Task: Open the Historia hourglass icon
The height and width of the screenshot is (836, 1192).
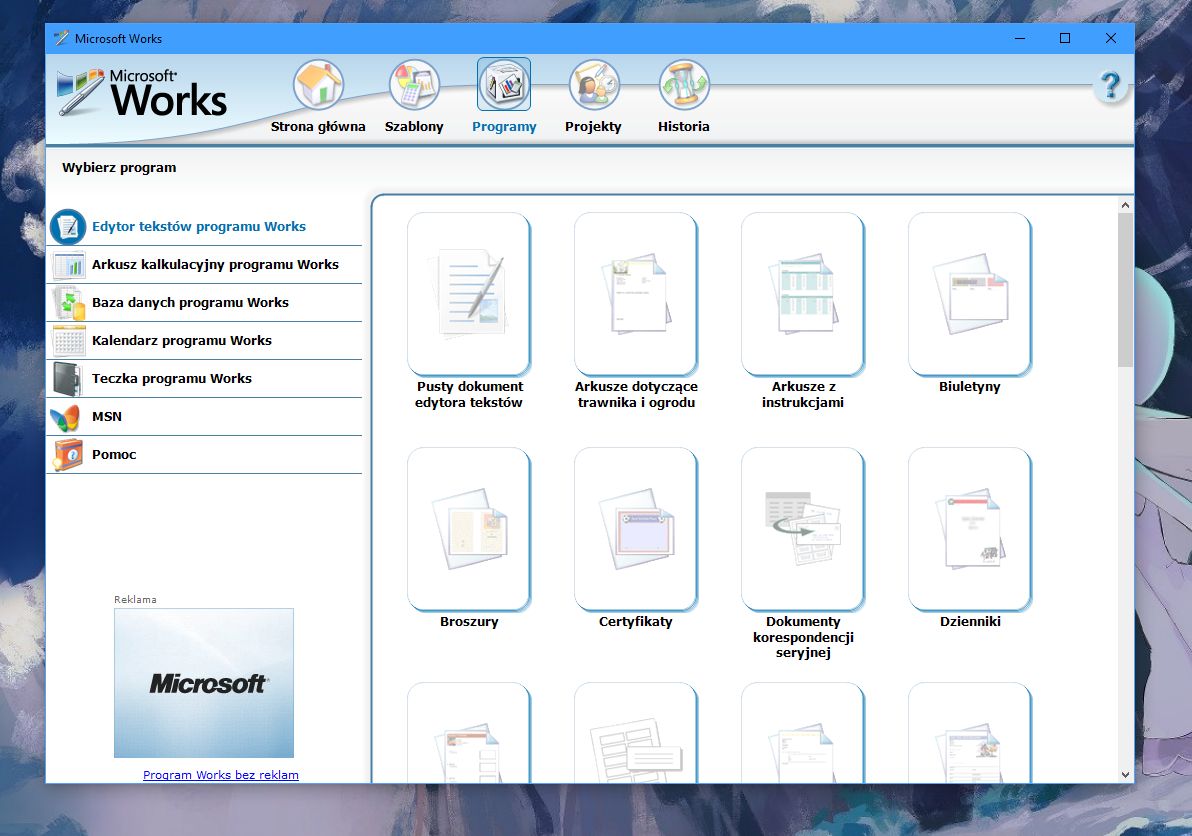Action: click(x=684, y=85)
